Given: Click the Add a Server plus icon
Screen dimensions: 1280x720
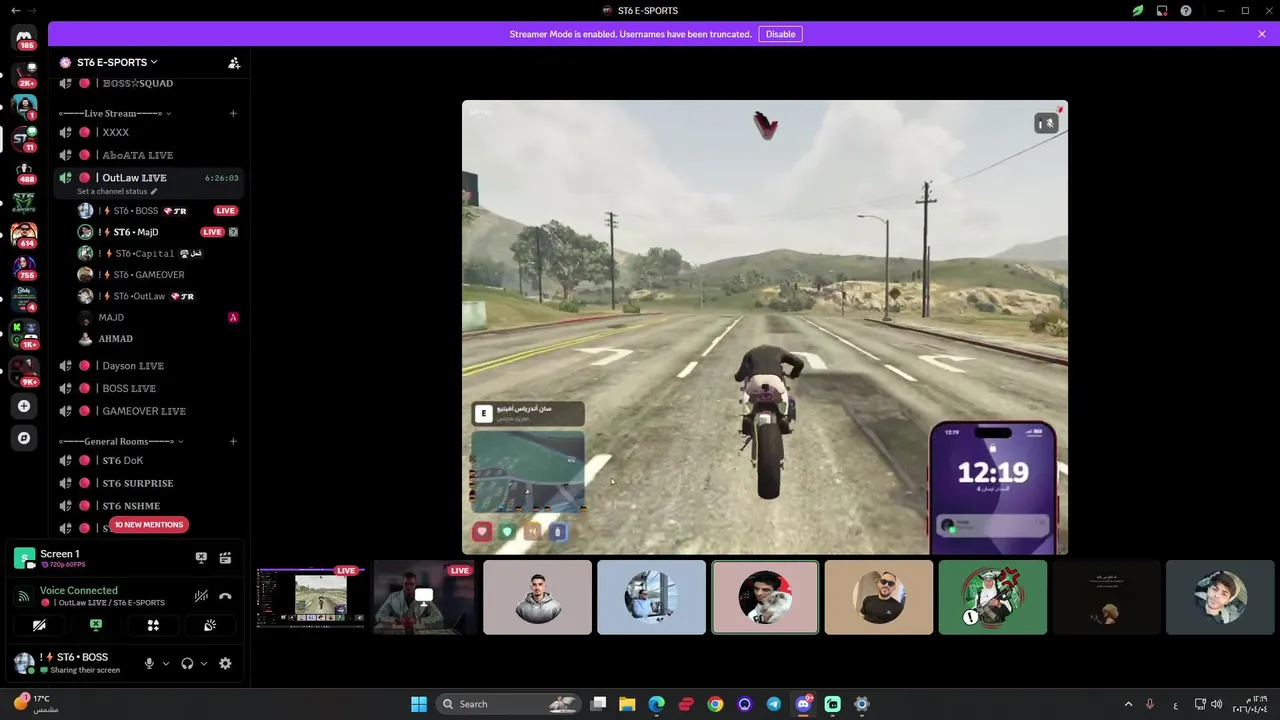Looking at the screenshot, I should (x=24, y=406).
